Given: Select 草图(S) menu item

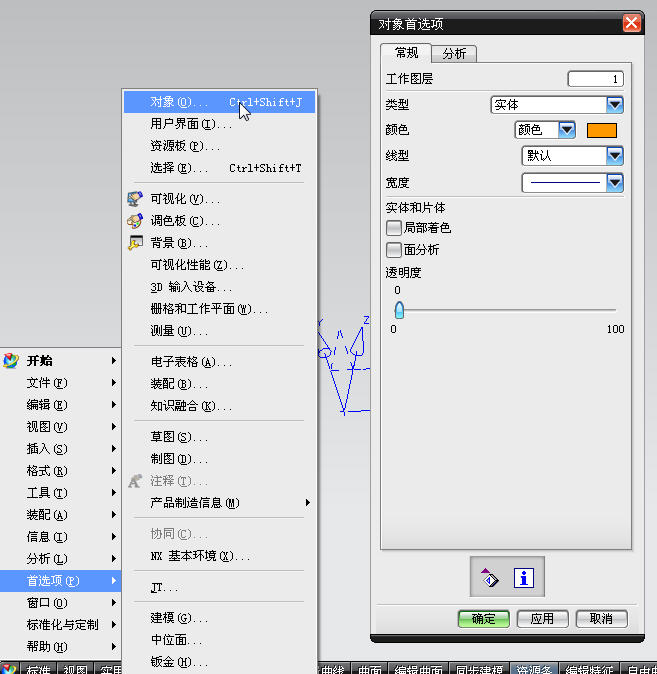Looking at the screenshot, I should (219, 437).
